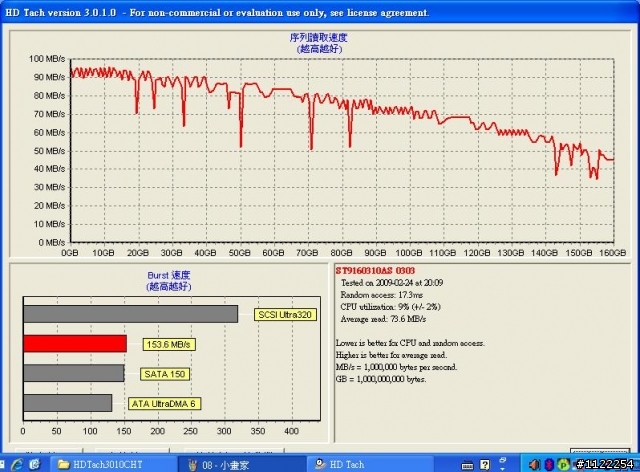Click the Burst 速度 chart title
This screenshot has height=472, width=640.
point(169,275)
